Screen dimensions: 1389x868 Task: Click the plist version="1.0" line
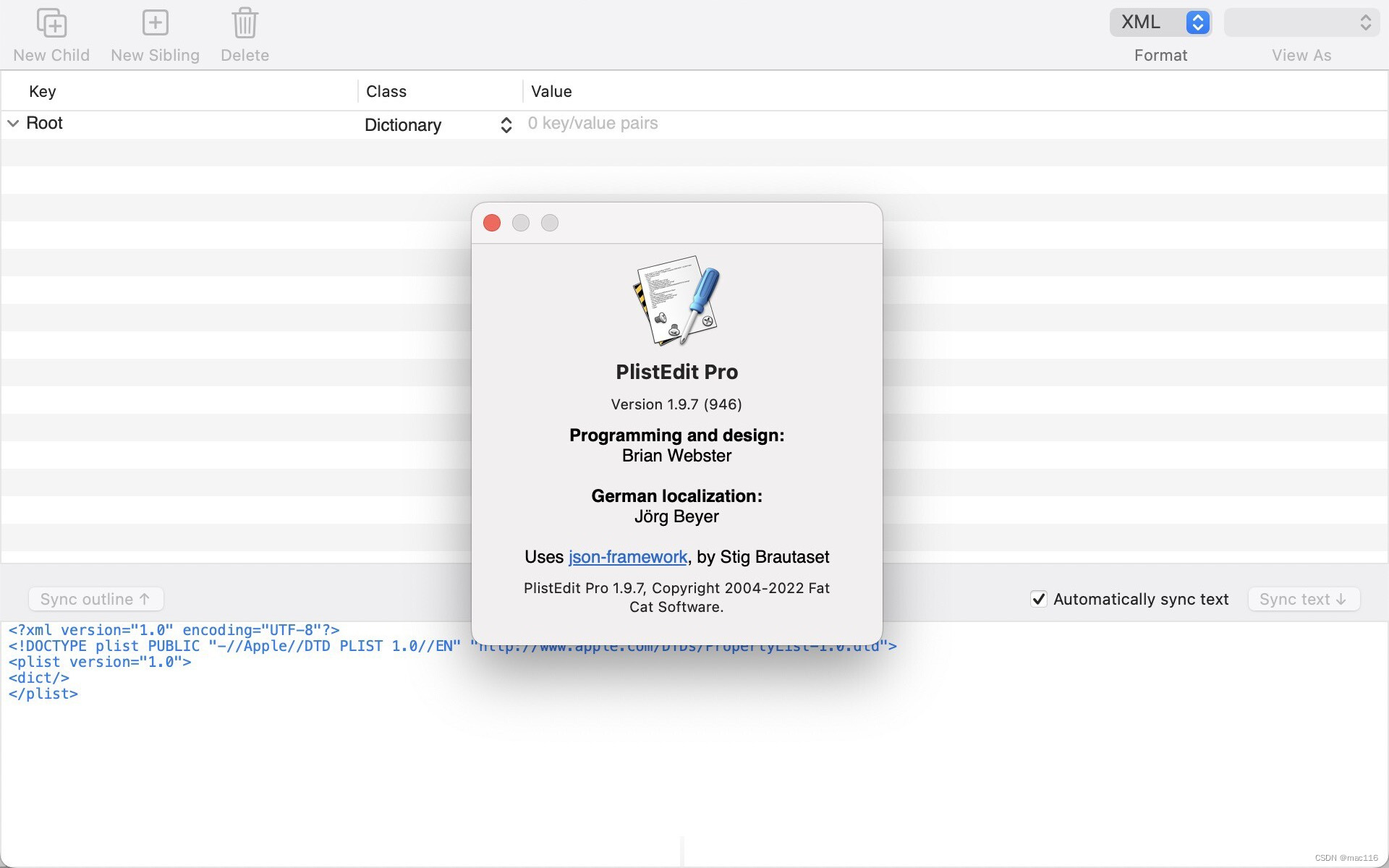pos(100,662)
